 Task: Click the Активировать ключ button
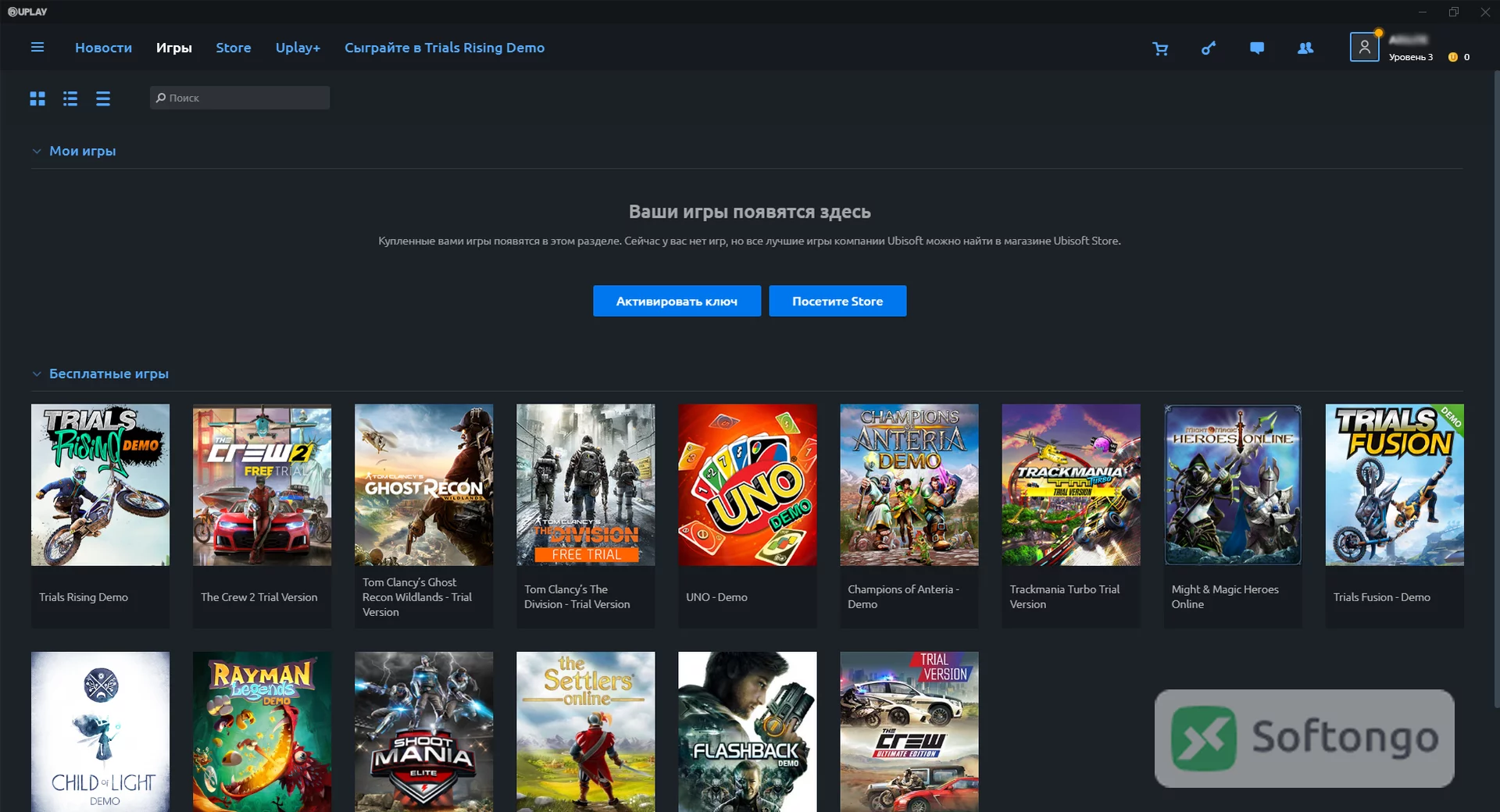[677, 301]
